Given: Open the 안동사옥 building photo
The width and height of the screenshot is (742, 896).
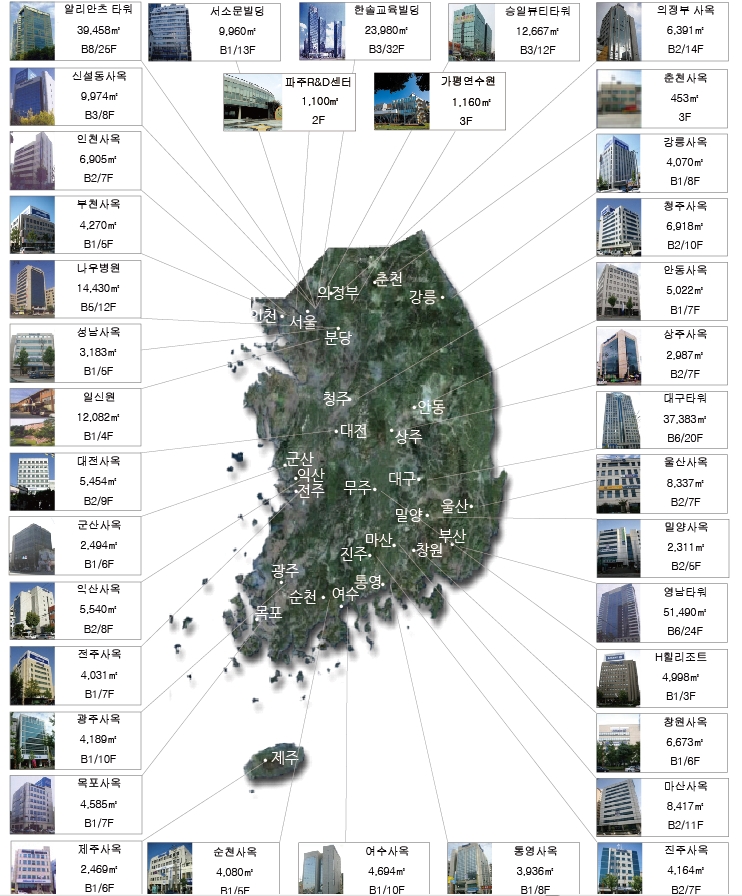Looking at the screenshot, I should click(619, 291).
